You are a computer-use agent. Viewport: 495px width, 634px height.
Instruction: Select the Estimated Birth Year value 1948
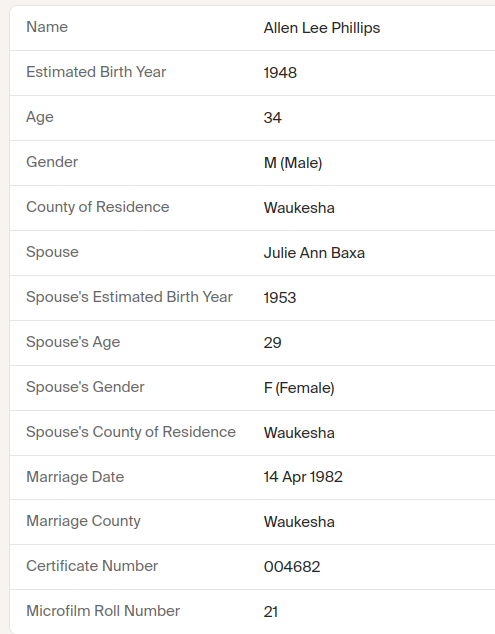(x=280, y=73)
